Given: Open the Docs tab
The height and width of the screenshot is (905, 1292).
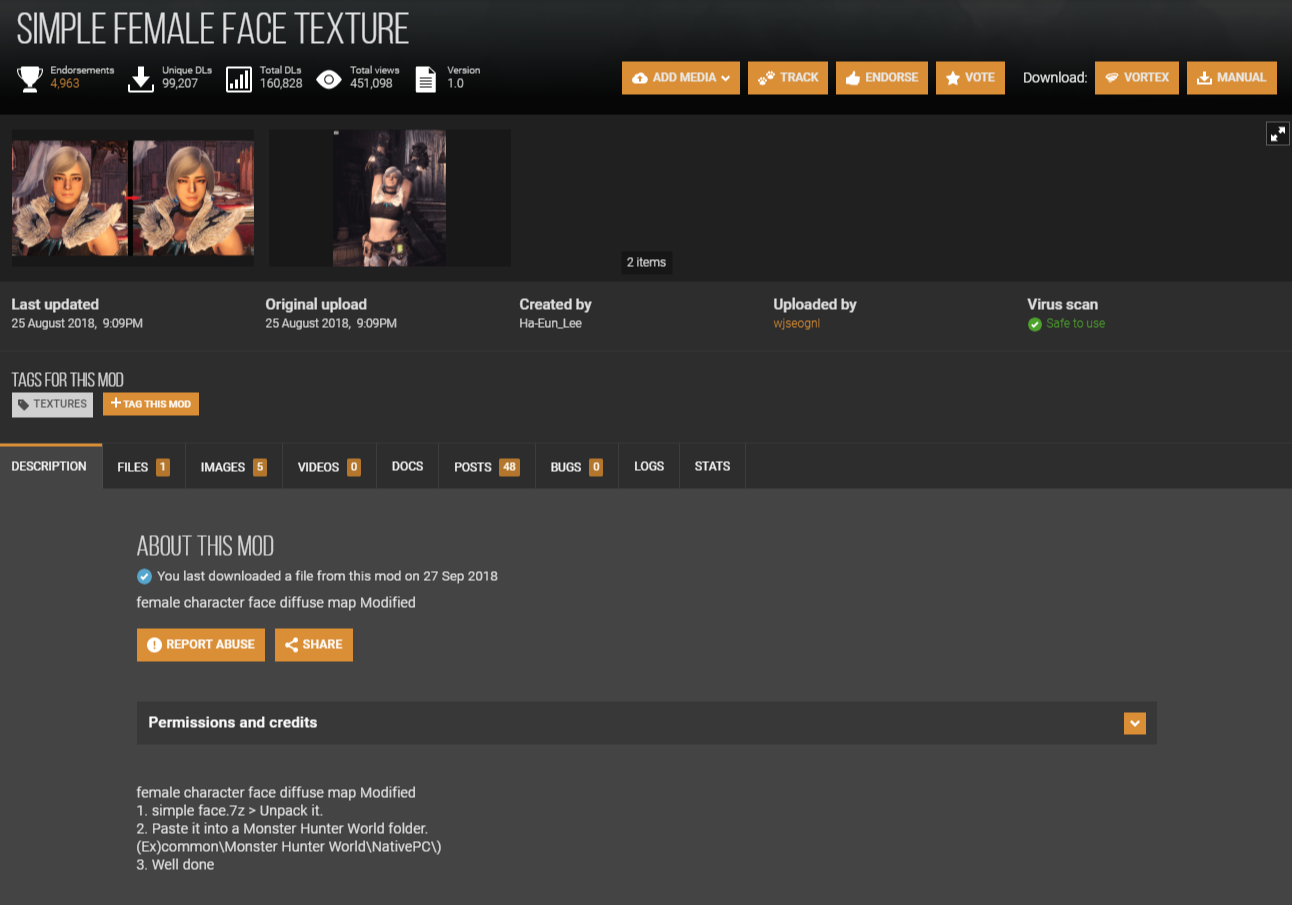Looking at the screenshot, I should click(x=407, y=467).
